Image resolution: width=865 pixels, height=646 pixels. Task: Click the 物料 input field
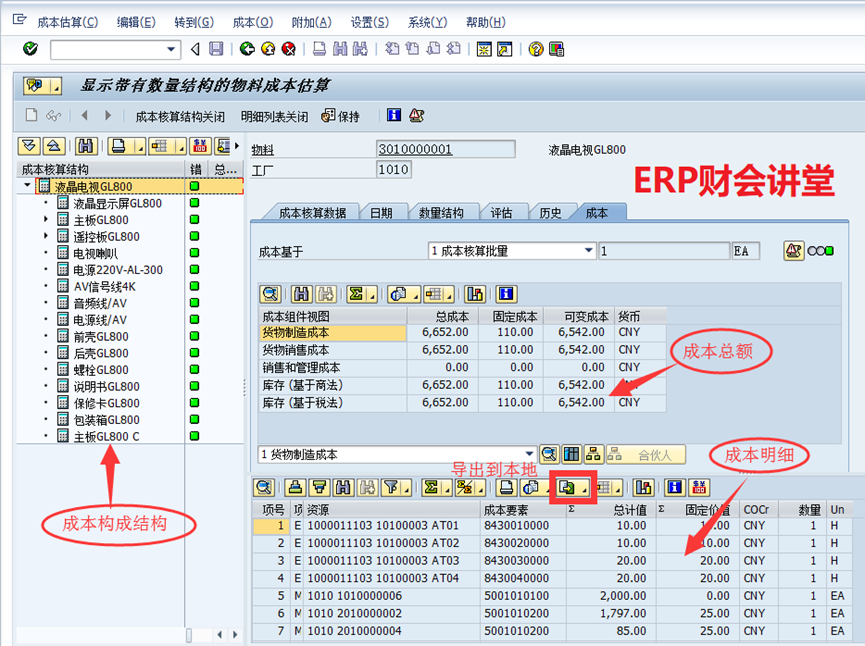pyautogui.click(x=445, y=149)
